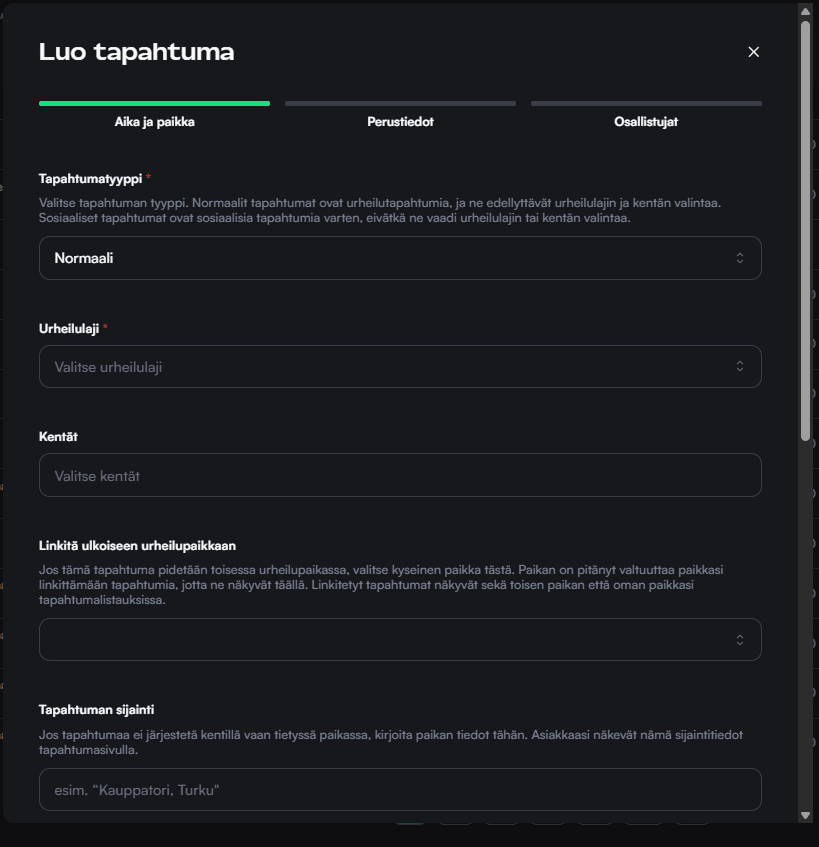Click the chevron icon in Tapahtumatyyppi field

pyautogui.click(x=740, y=258)
